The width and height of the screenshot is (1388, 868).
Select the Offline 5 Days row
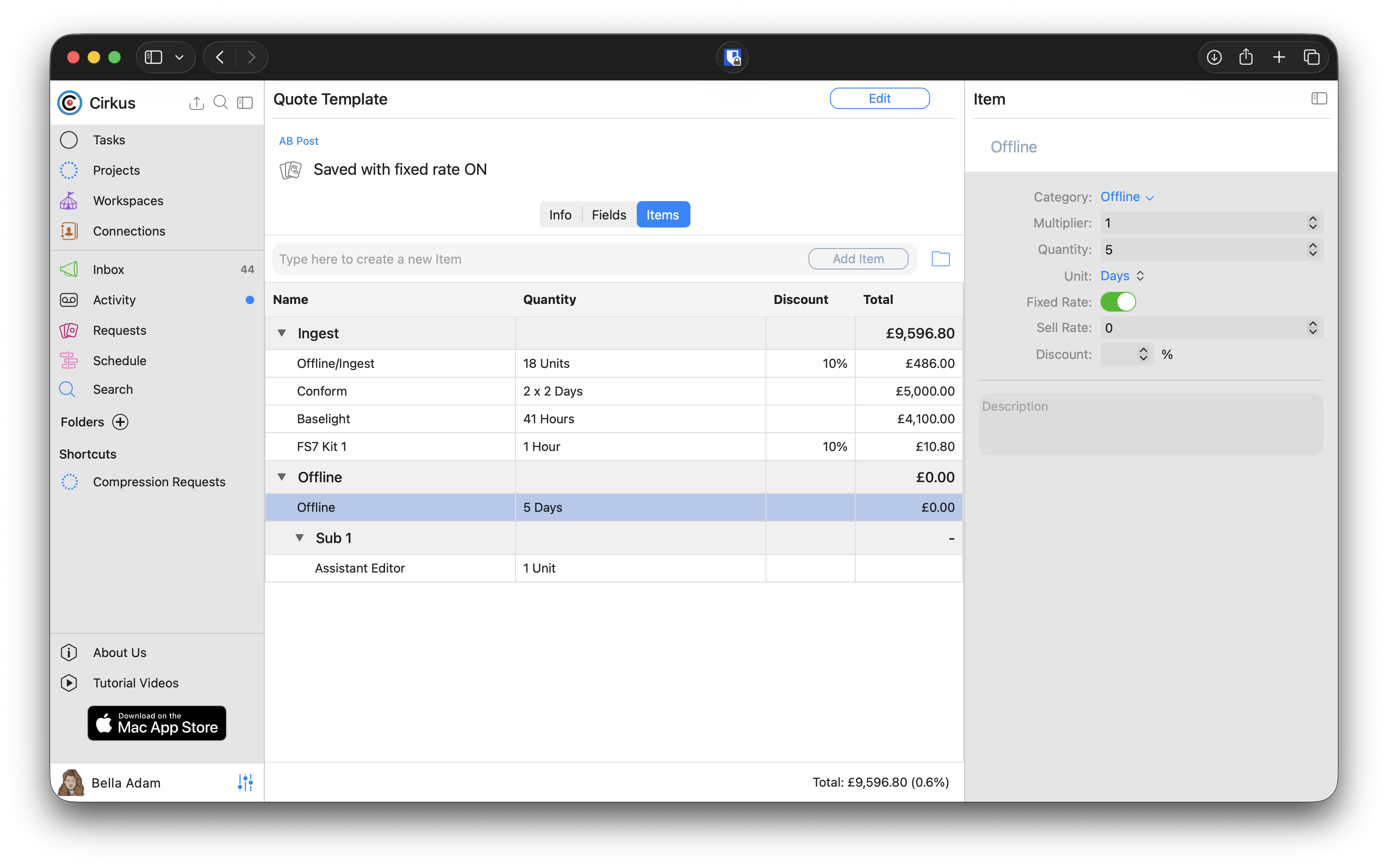click(x=614, y=507)
